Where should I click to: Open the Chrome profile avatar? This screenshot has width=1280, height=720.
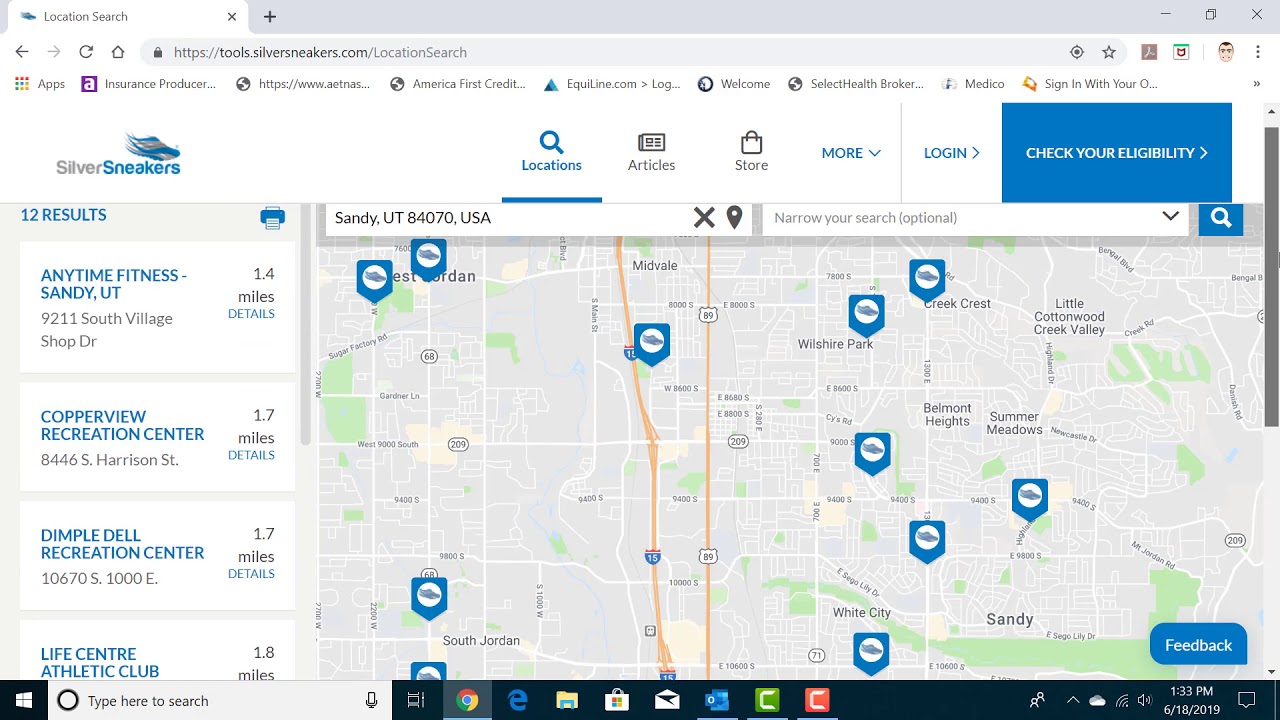pyautogui.click(x=1226, y=52)
